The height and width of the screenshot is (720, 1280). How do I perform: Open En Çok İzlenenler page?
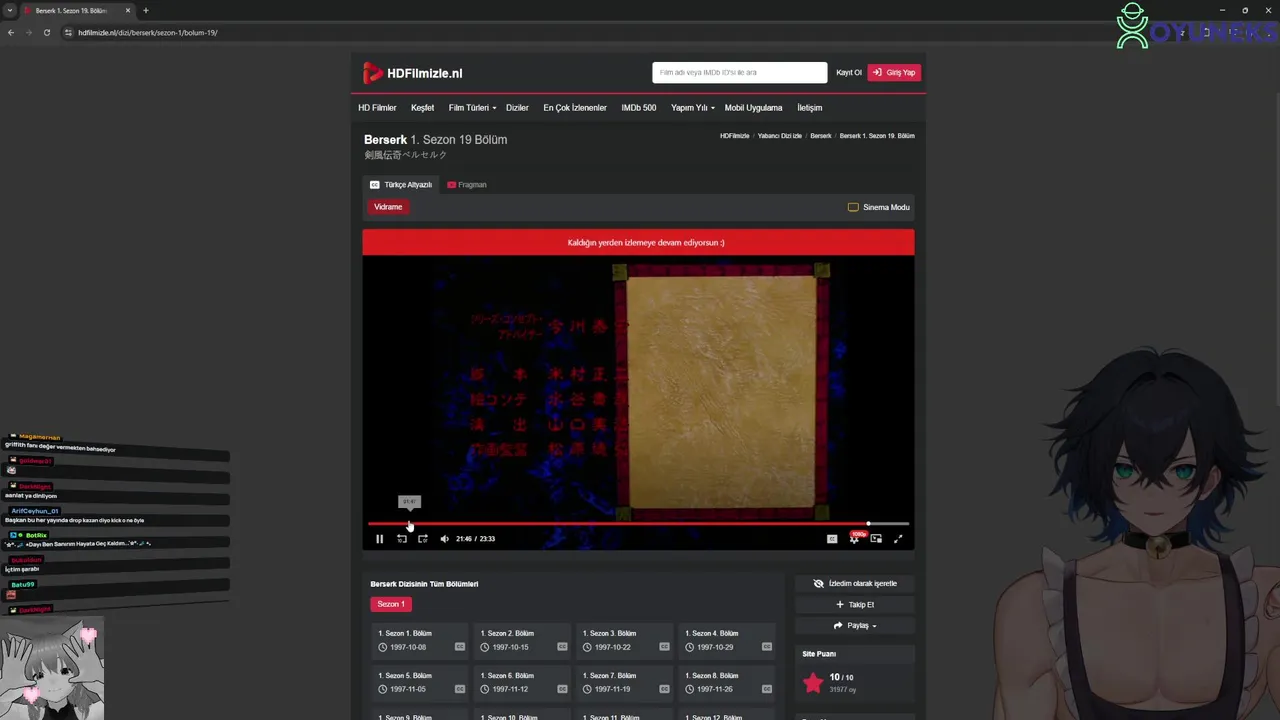(x=575, y=108)
